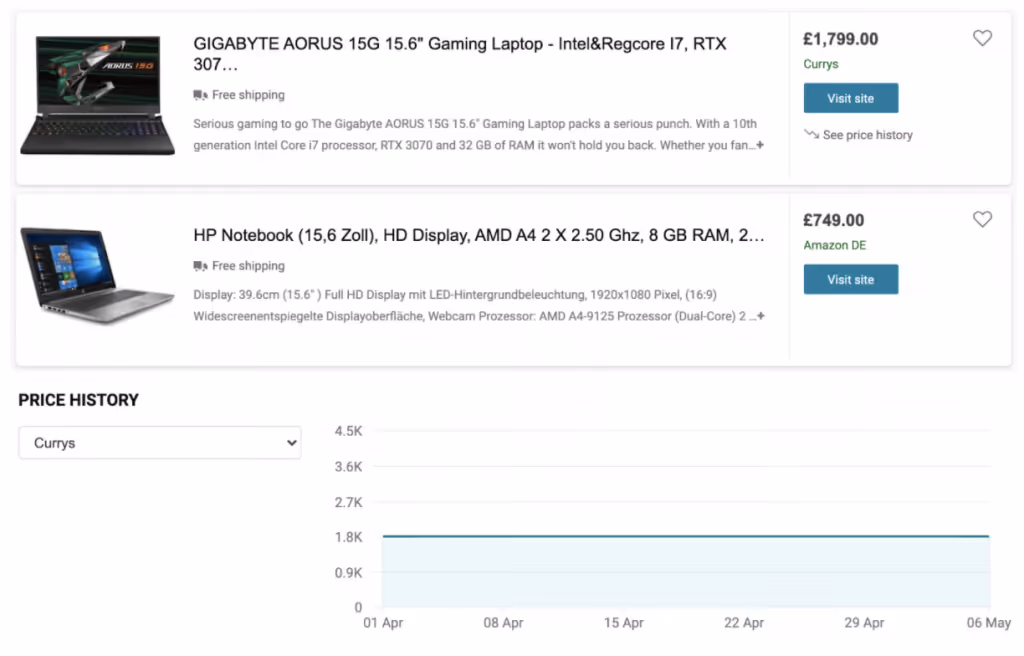Click the 08 Apr label on chart axis
The image size is (1024, 656).
click(x=504, y=623)
